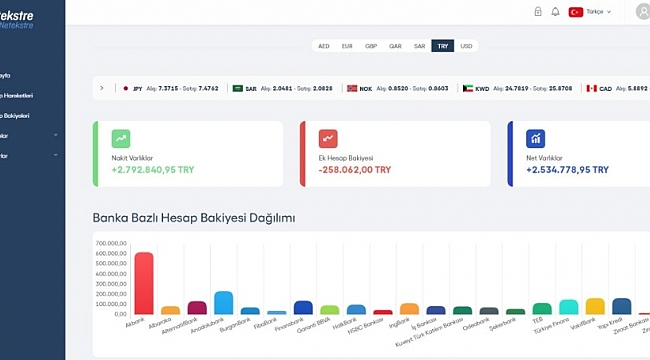
Task: Click the yellow VakıfBank bar
Action: pos(595,306)
